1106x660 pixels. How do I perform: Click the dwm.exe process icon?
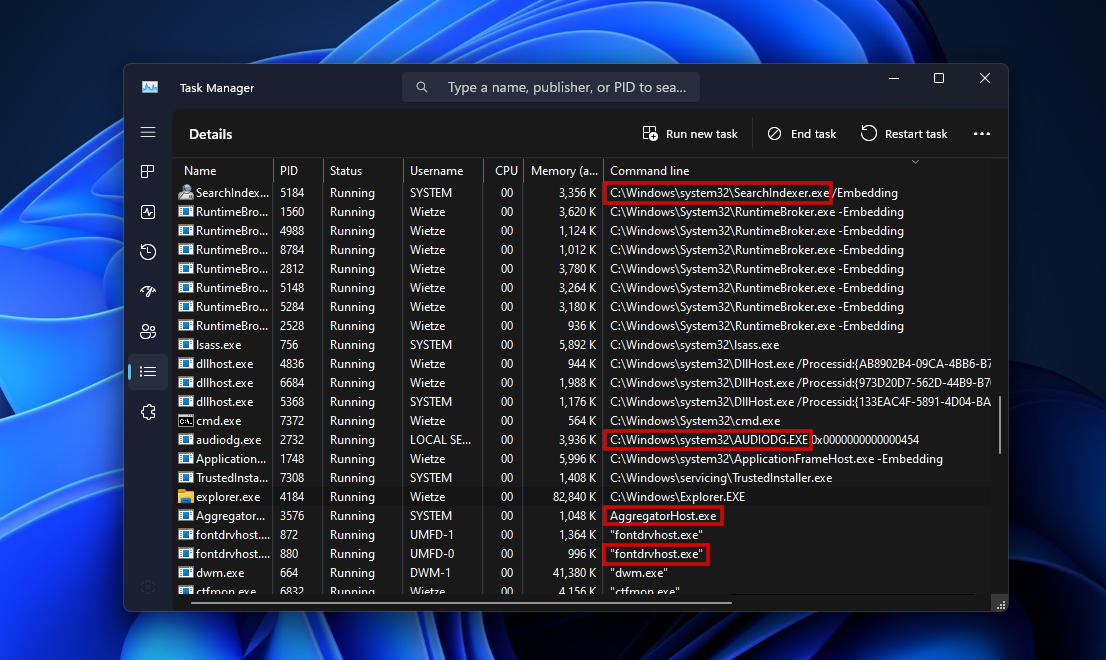(186, 573)
